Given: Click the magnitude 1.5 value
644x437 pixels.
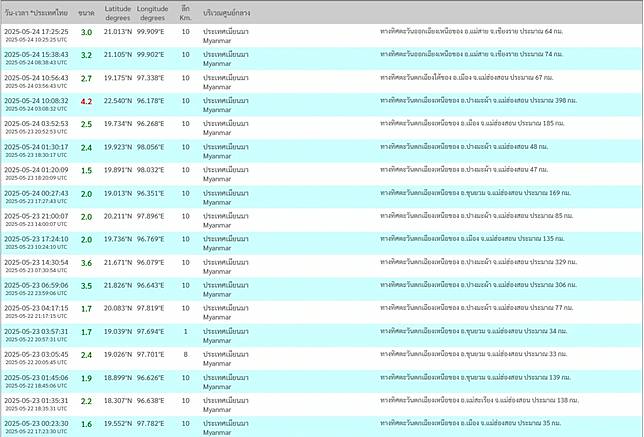Looking at the screenshot, I should (x=86, y=169).
